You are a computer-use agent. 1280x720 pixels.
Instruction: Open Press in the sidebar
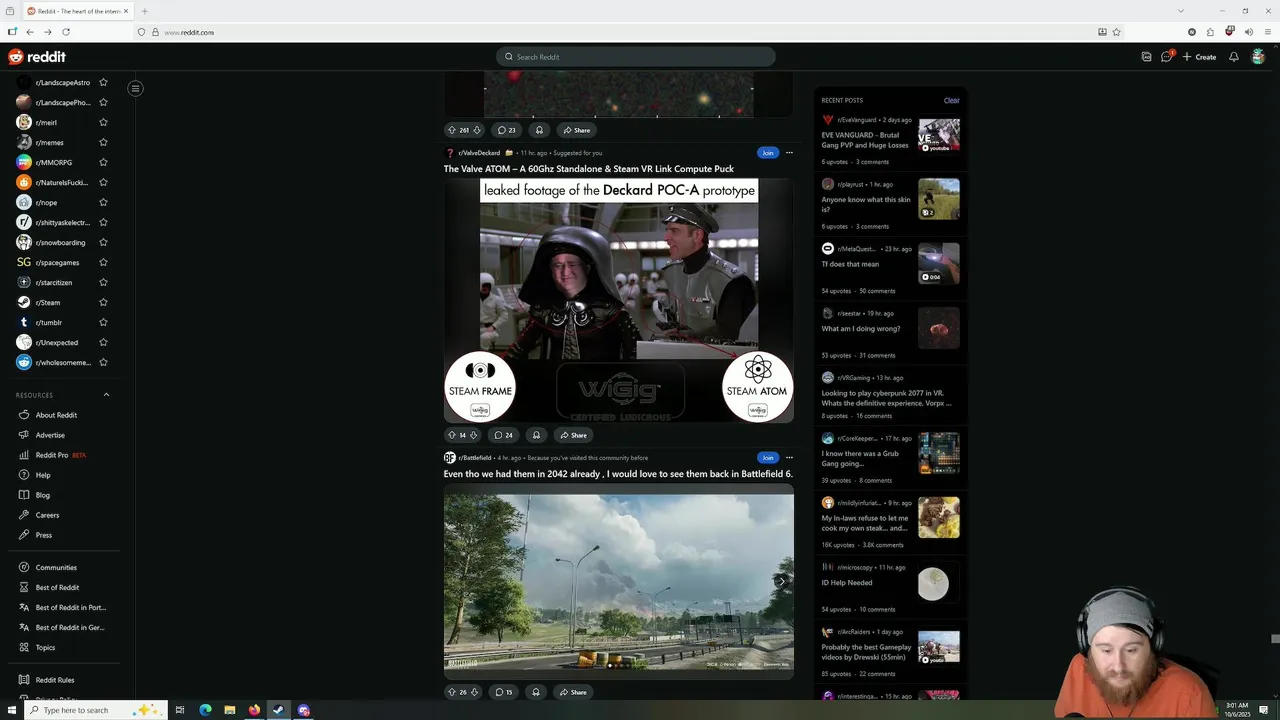click(x=44, y=535)
